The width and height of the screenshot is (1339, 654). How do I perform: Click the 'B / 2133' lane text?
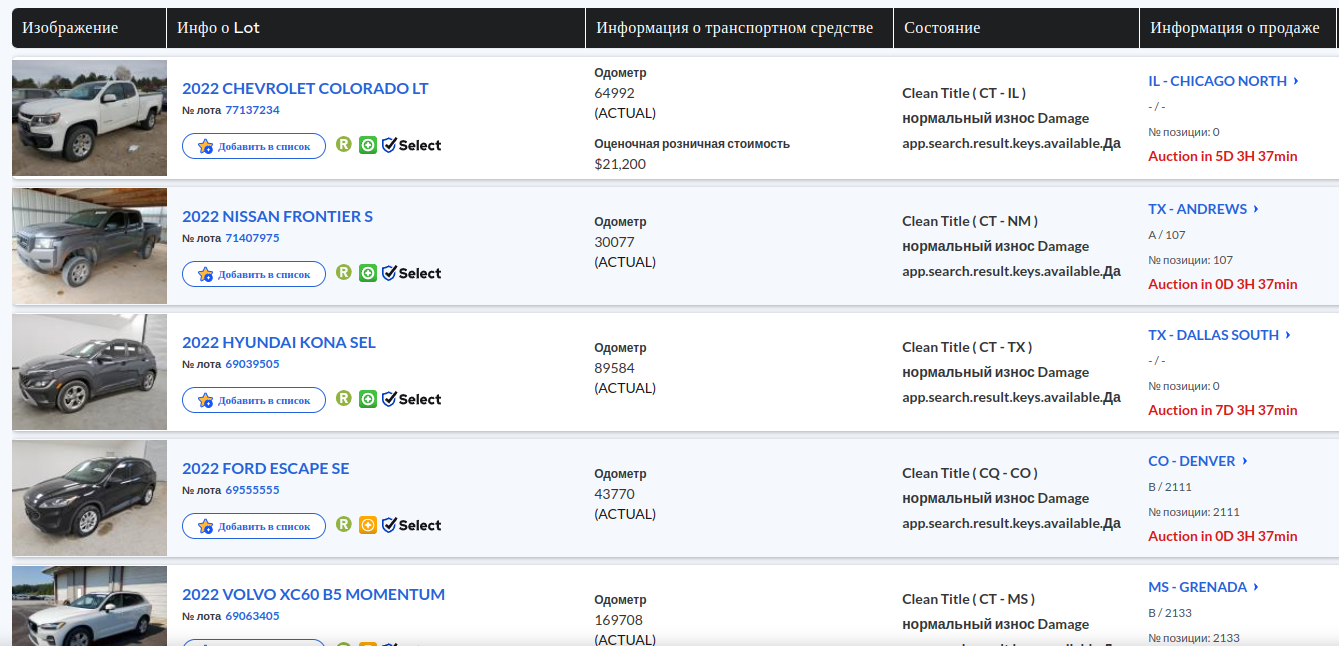coord(1170,613)
